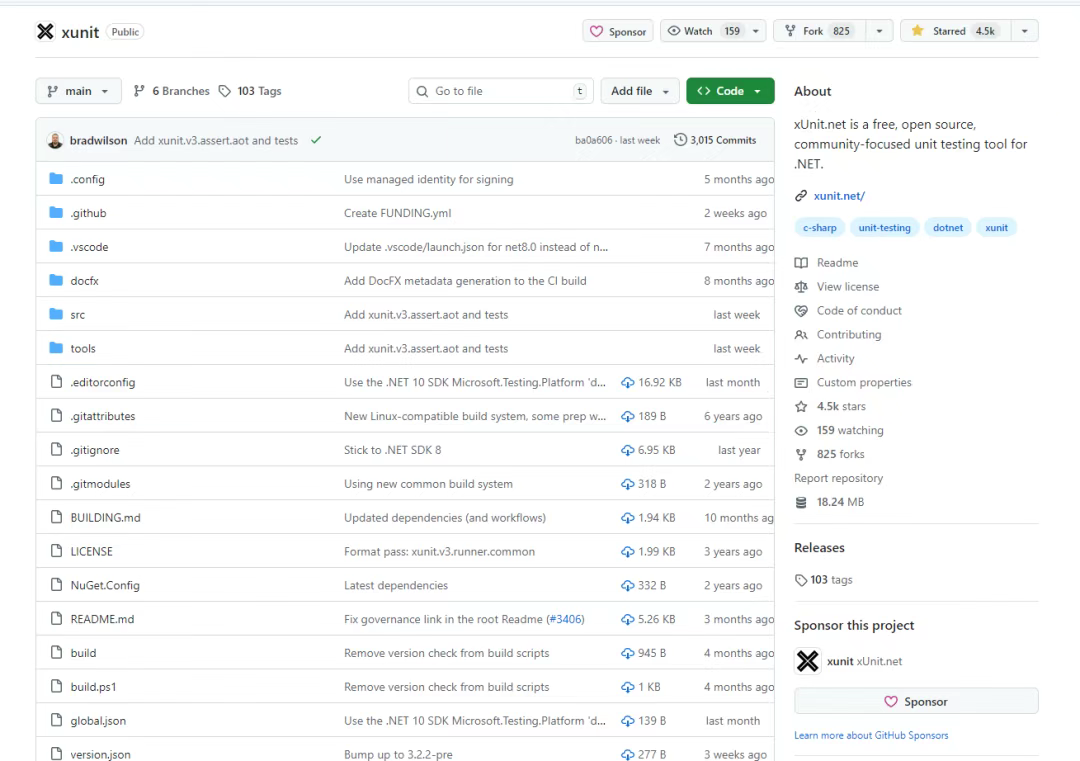Click the xunit logo in Sponsor this project
The width and height of the screenshot is (1080, 761).
coord(808,661)
